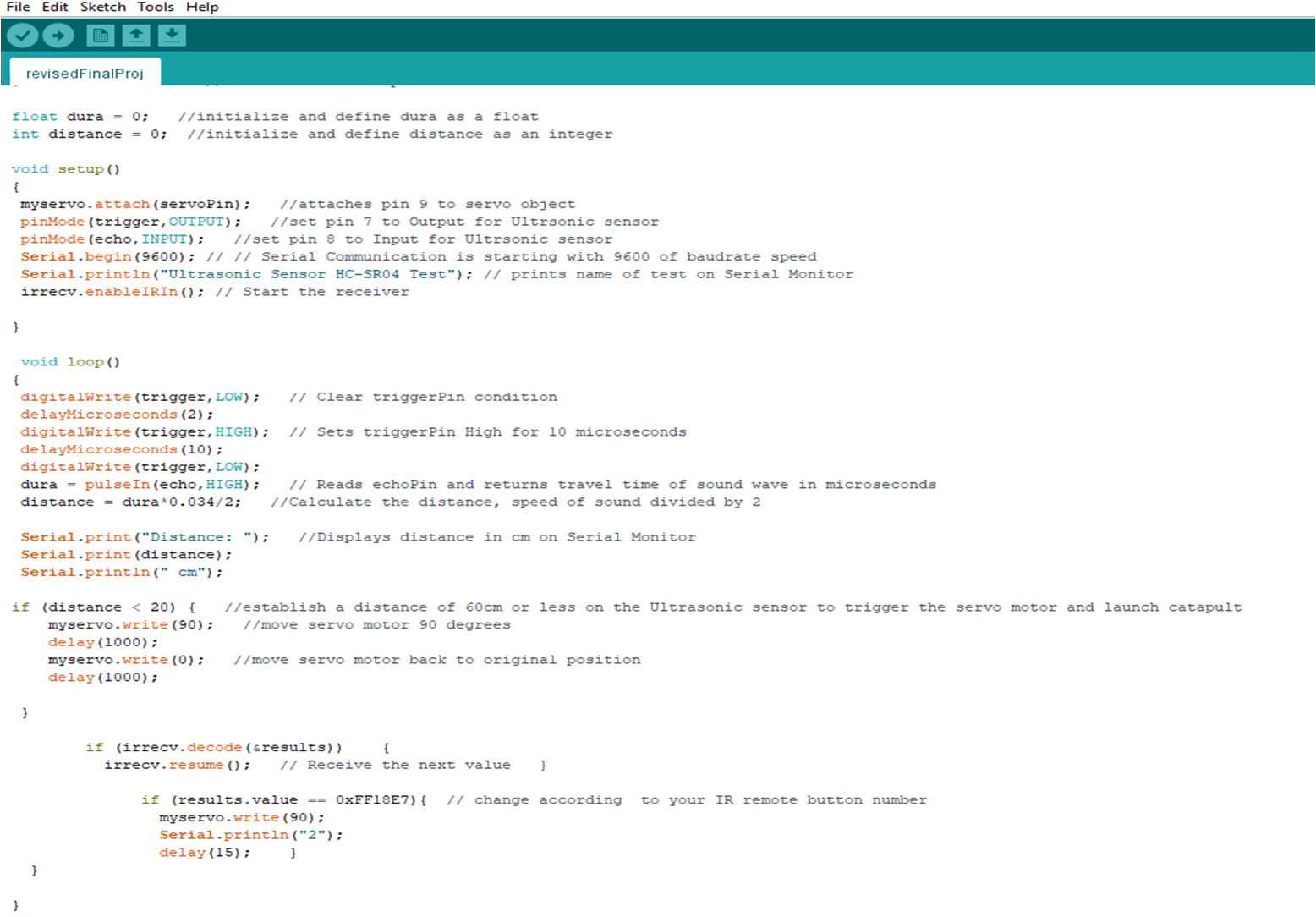Click the 'void loop()' declaration
Screen dimensions: 1316x917
pos(71,362)
